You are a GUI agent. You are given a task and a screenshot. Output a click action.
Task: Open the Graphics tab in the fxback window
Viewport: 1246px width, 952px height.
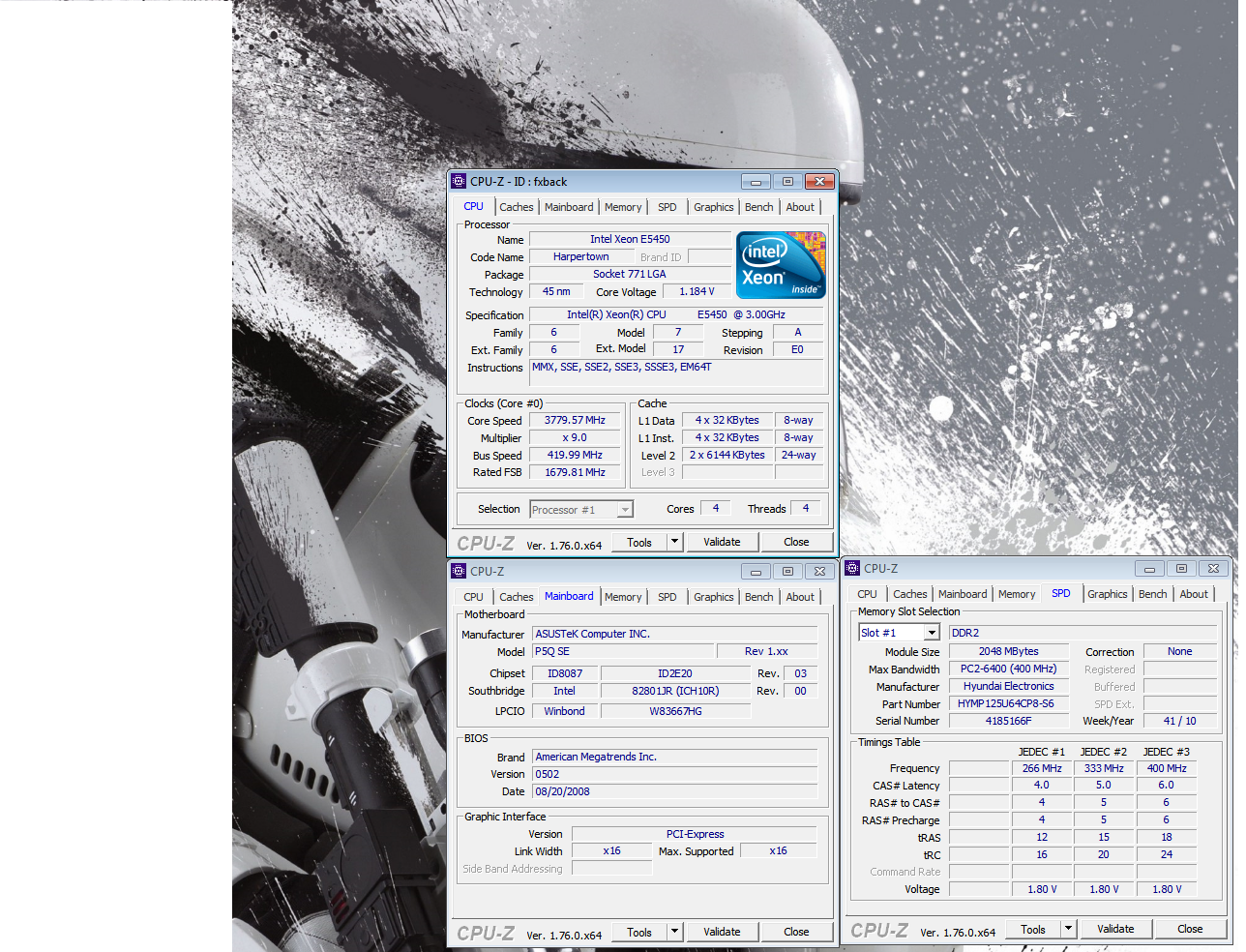714,207
